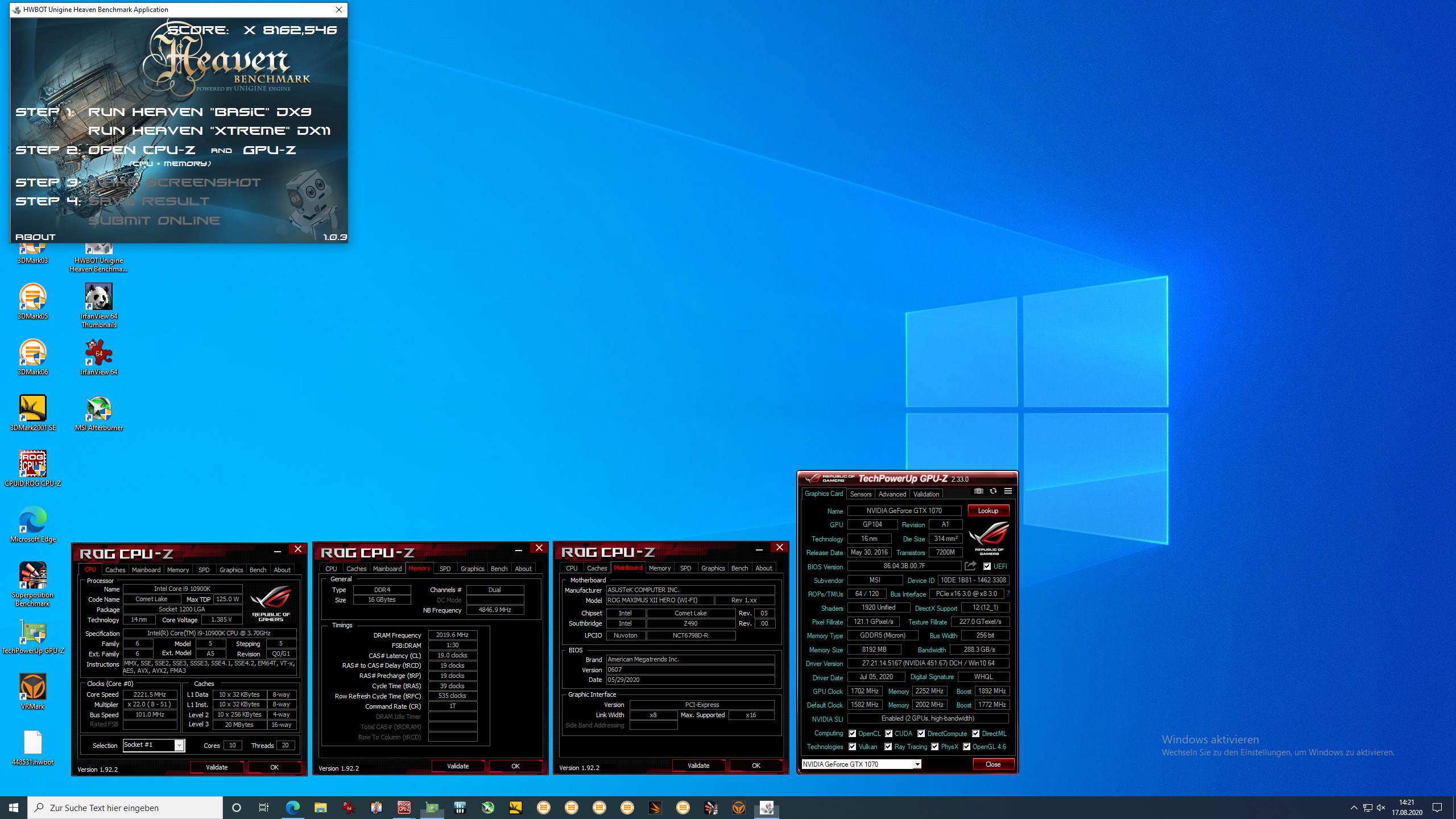
Task: Open the CPUID ROG CPU-Z desktop shortcut
Action: tap(32, 469)
